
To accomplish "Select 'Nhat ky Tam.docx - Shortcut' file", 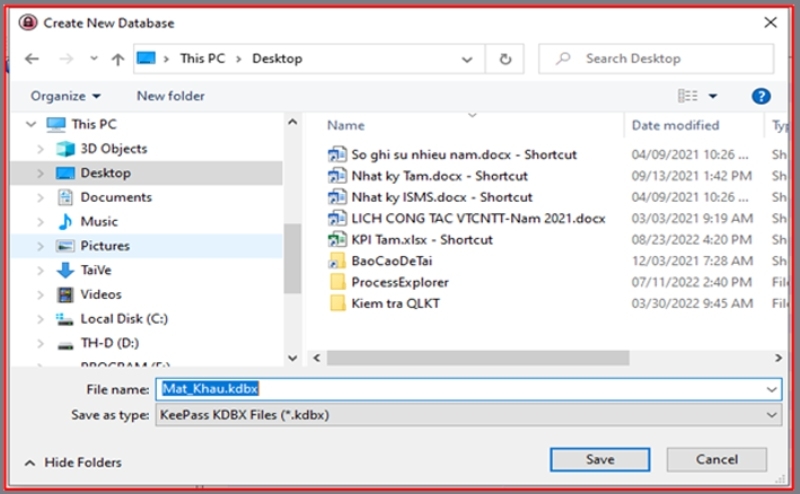I will point(439,176).
